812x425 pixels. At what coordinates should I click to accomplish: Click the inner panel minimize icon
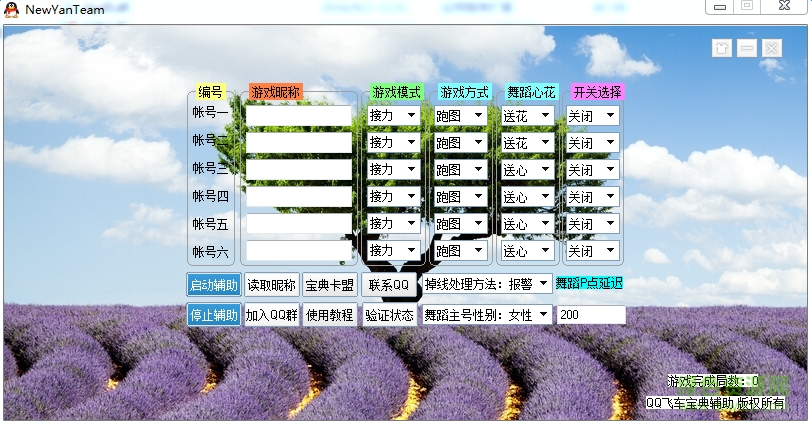pyautogui.click(x=746, y=48)
